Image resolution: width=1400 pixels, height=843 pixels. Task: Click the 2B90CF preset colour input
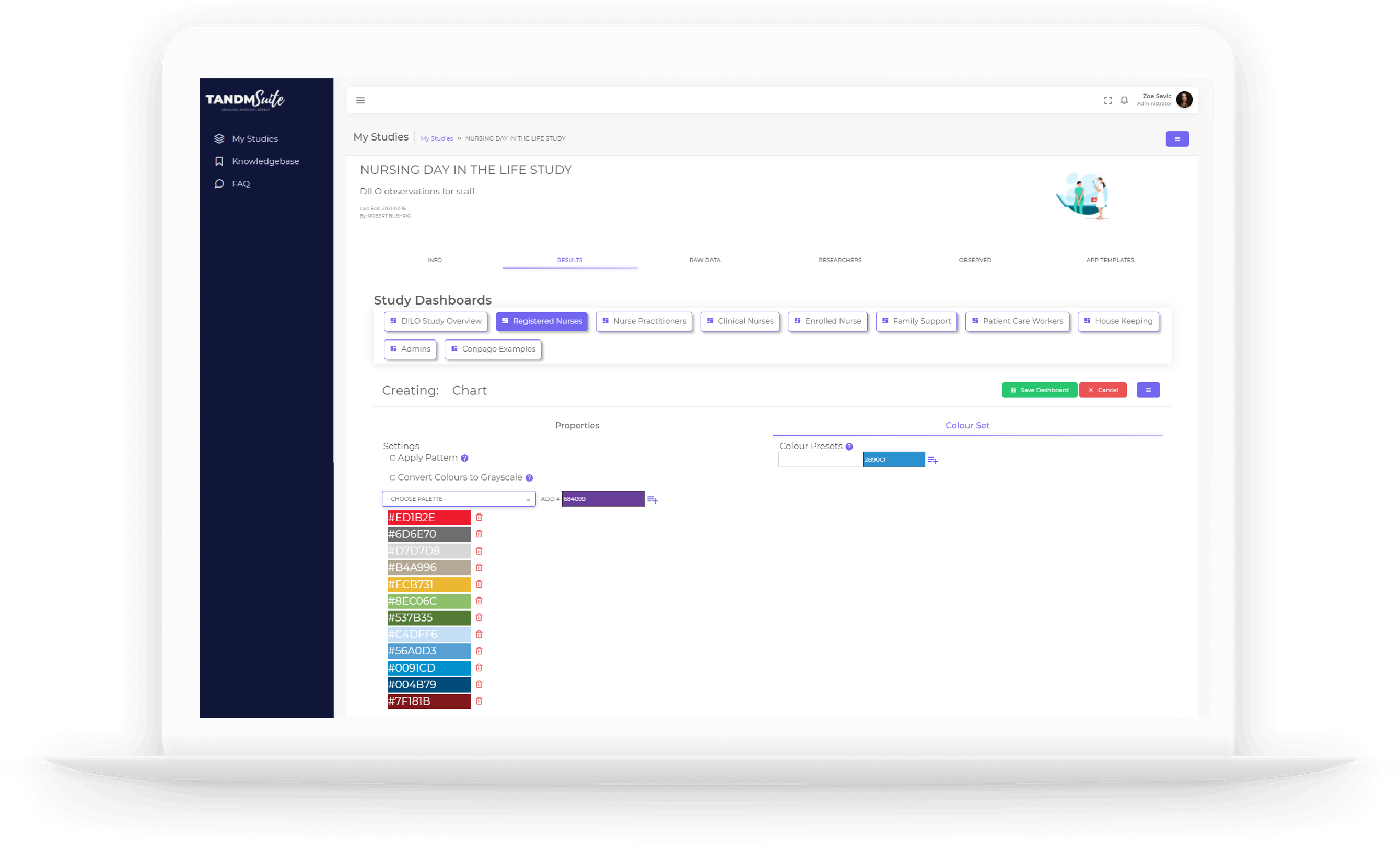click(893, 460)
